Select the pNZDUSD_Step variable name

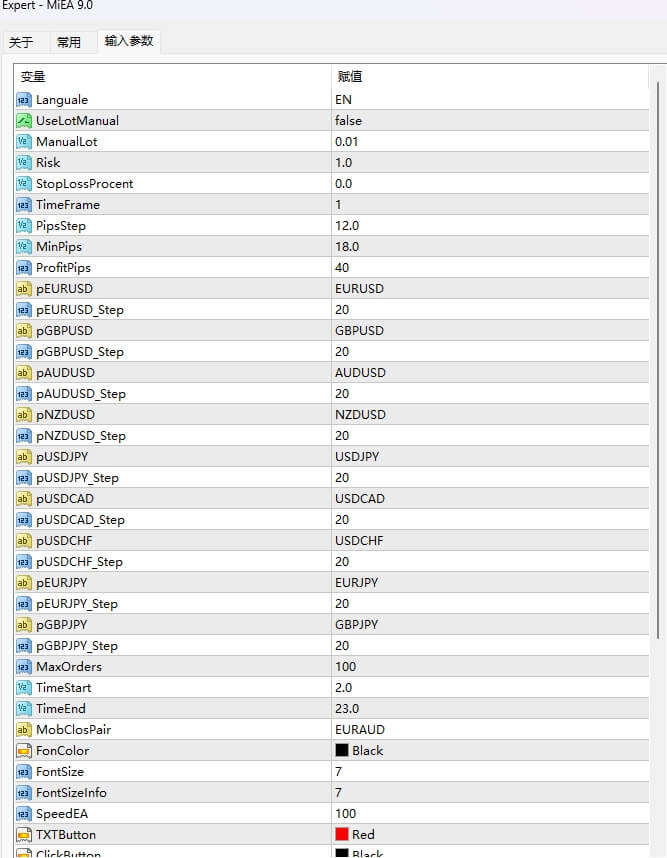[x=81, y=436]
